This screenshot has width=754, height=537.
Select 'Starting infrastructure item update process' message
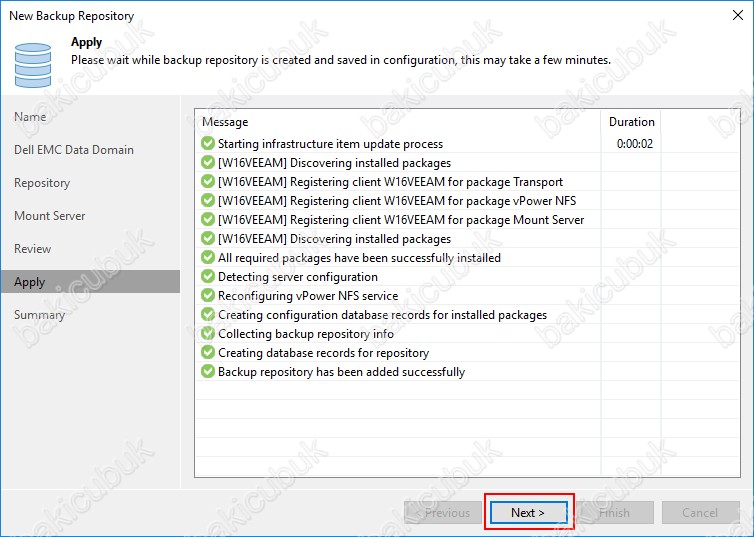(x=330, y=144)
